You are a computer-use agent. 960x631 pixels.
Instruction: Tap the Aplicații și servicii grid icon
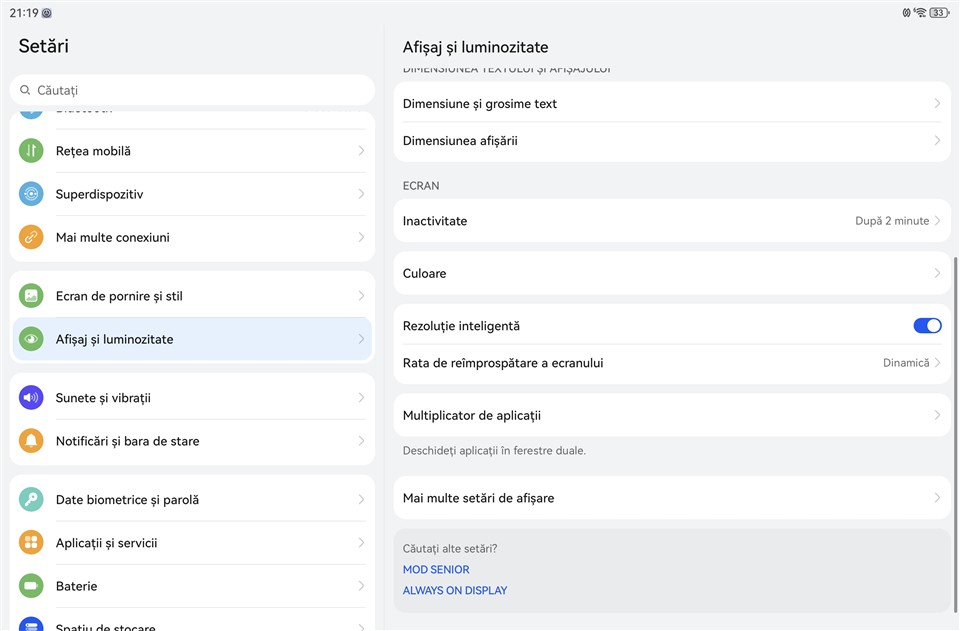(x=31, y=543)
